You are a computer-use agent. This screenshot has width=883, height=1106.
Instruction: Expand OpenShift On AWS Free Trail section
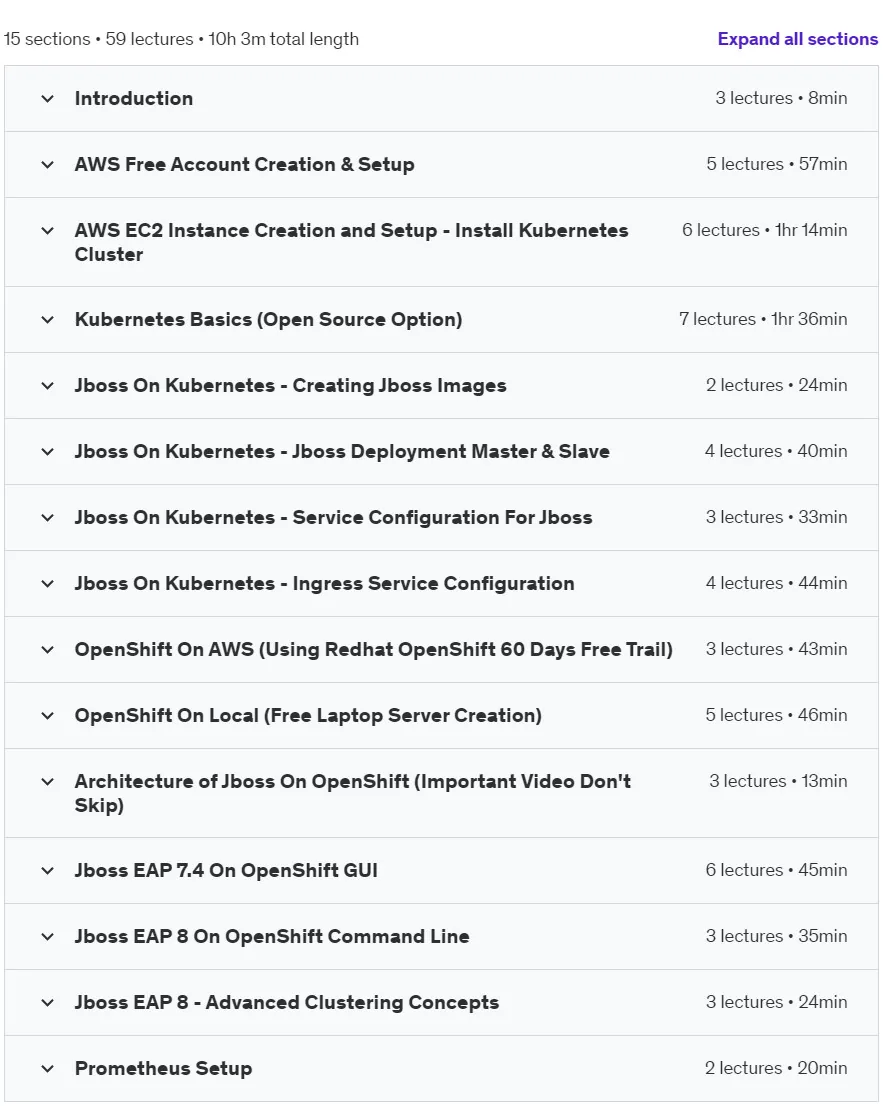click(442, 650)
